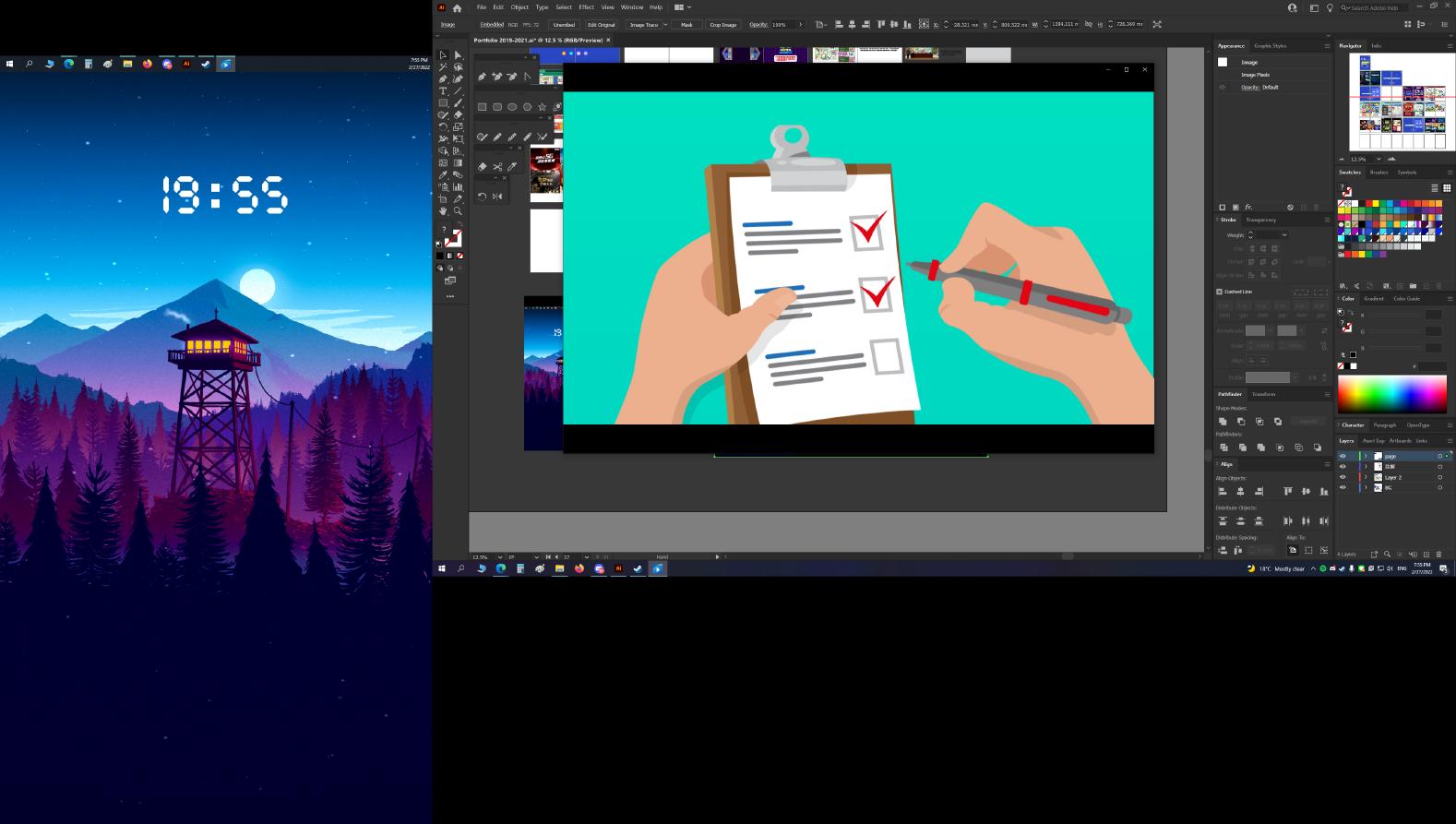Expand the BG layer contents
1456x824 pixels.
(1366, 487)
